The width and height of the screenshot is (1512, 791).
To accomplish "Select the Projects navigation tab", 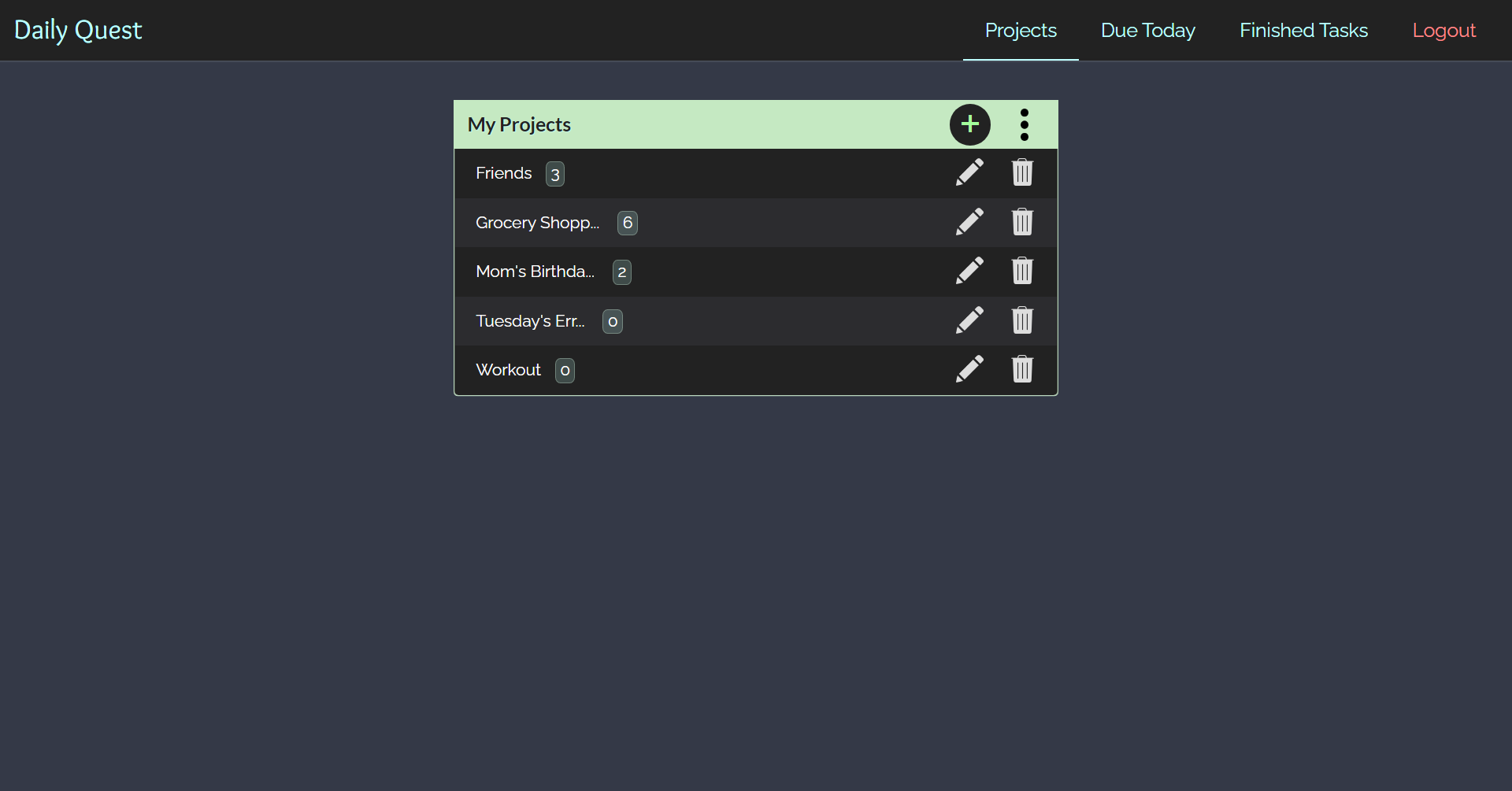I will pos(1021,30).
